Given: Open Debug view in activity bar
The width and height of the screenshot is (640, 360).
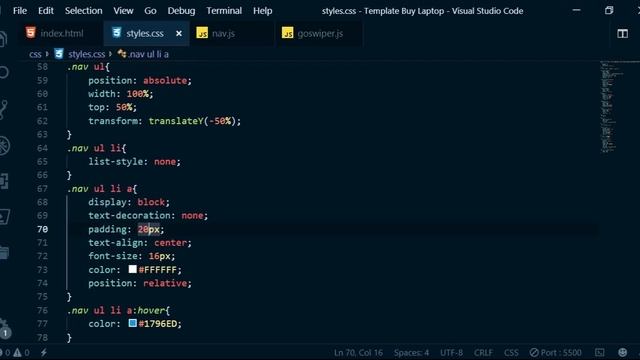Looking at the screenshot, I should (x=4, y=145).
